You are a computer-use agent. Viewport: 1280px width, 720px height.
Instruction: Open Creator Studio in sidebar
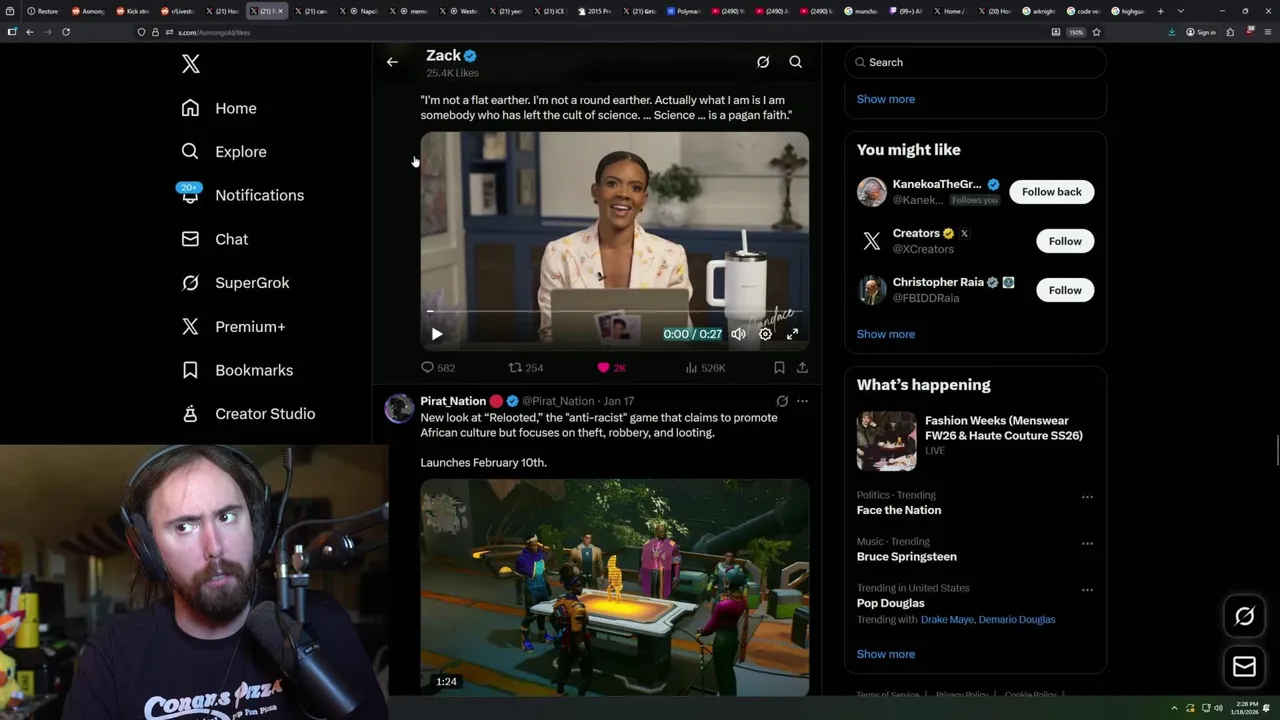pyautogui.click(x=248, y=414)
